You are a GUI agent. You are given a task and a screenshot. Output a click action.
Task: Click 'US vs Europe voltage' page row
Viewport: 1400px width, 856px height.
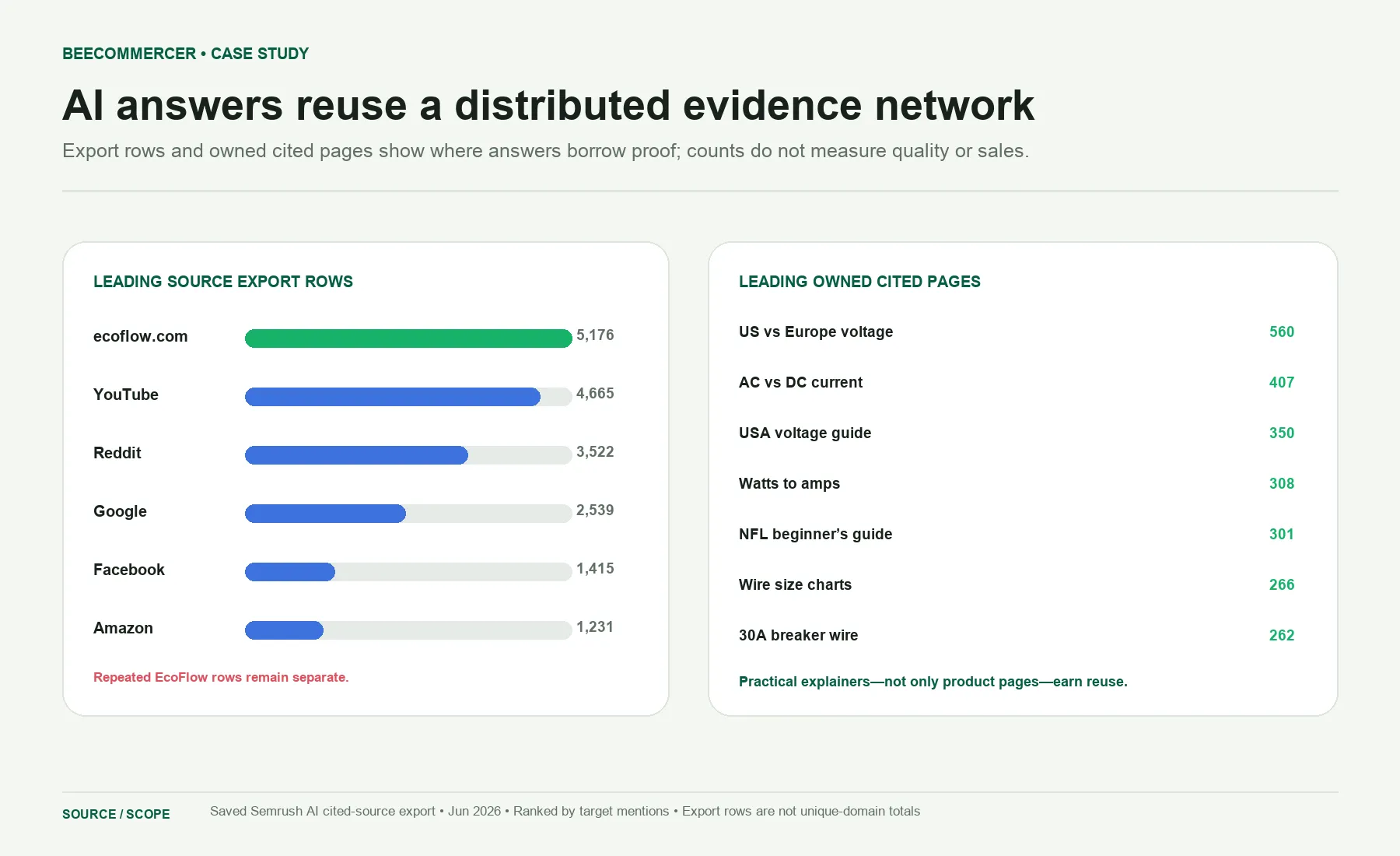pyautogui.click(x=1017, y=332)
